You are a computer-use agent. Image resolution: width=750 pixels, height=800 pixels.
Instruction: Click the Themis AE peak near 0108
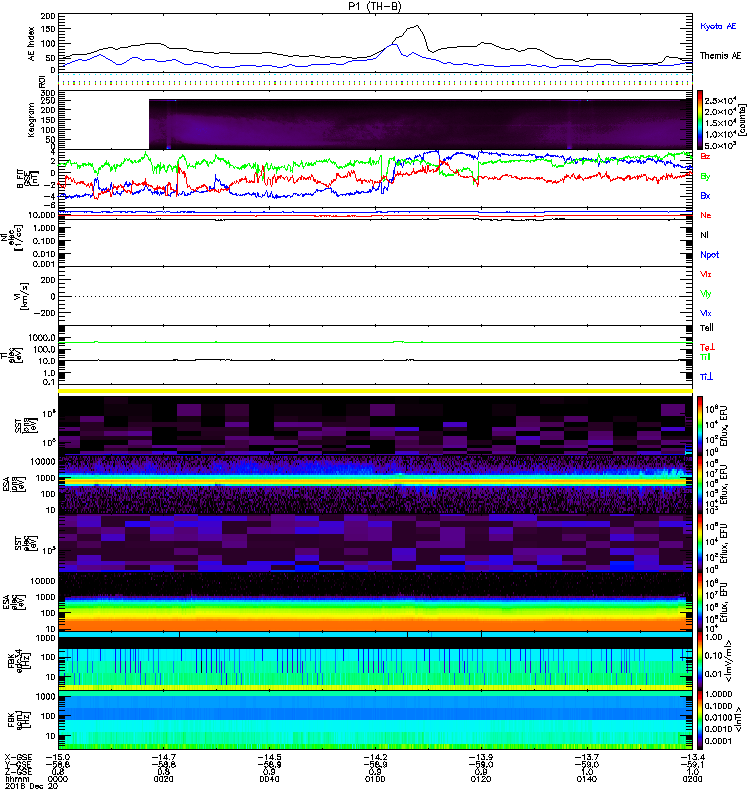[417, 26]
